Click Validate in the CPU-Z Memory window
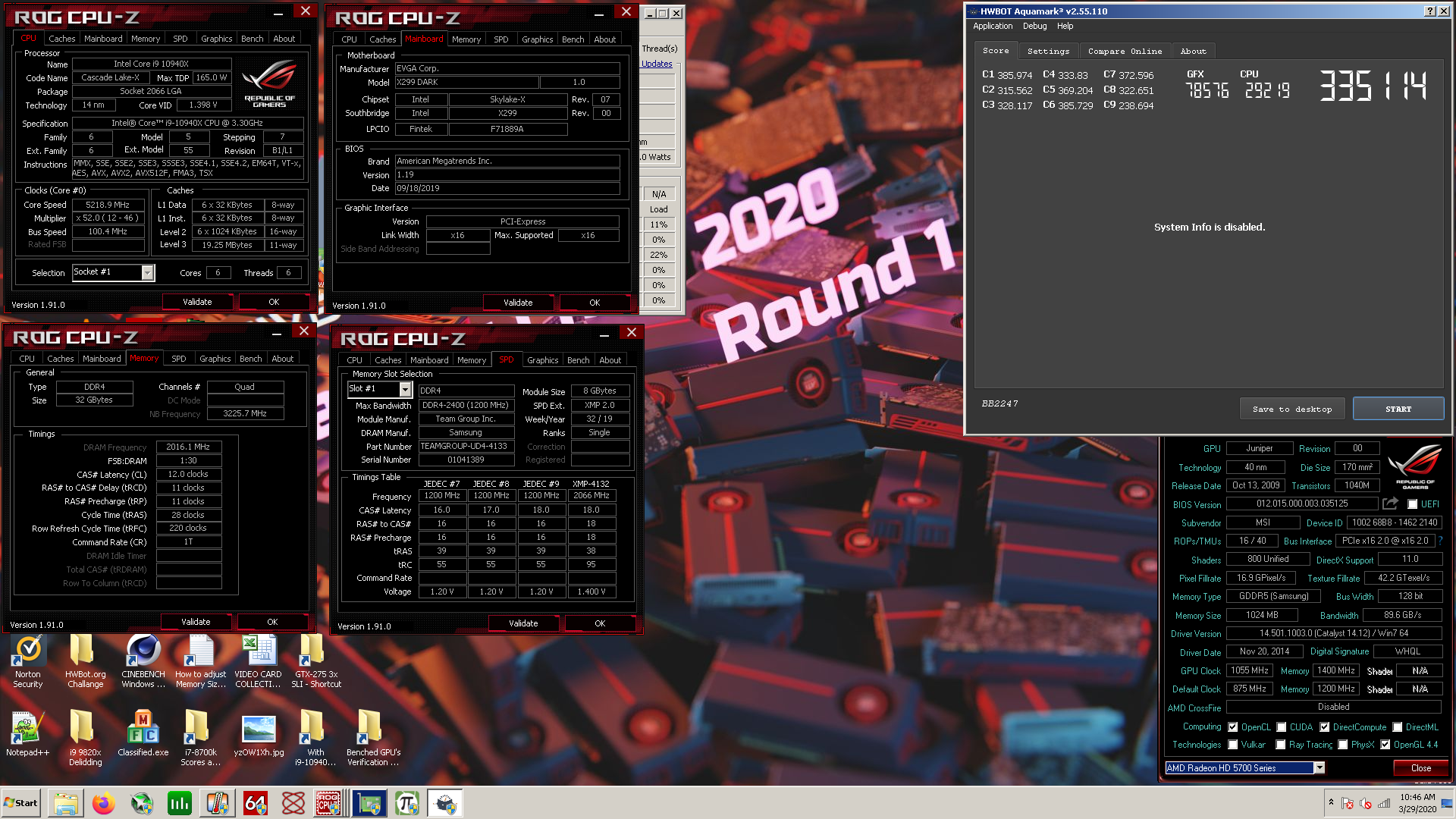Screen dimensions: 1456x819 196,622
